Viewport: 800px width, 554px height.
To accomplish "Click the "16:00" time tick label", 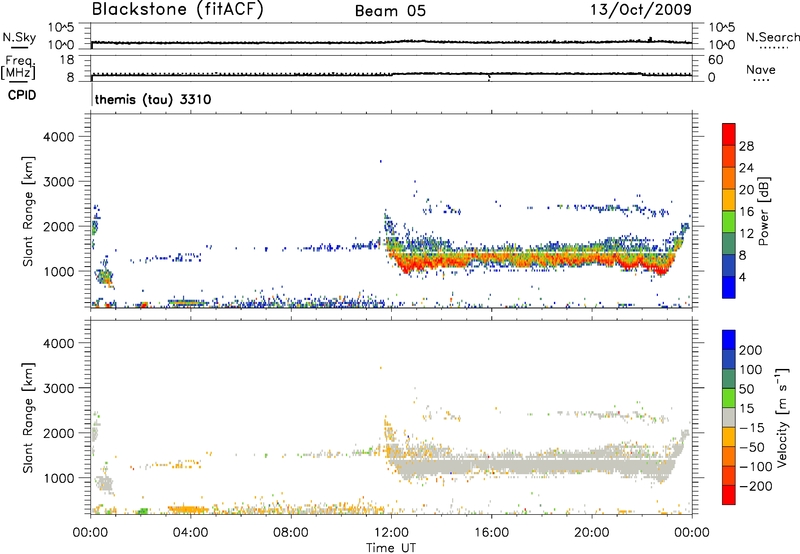I will [x=491, y=533].
